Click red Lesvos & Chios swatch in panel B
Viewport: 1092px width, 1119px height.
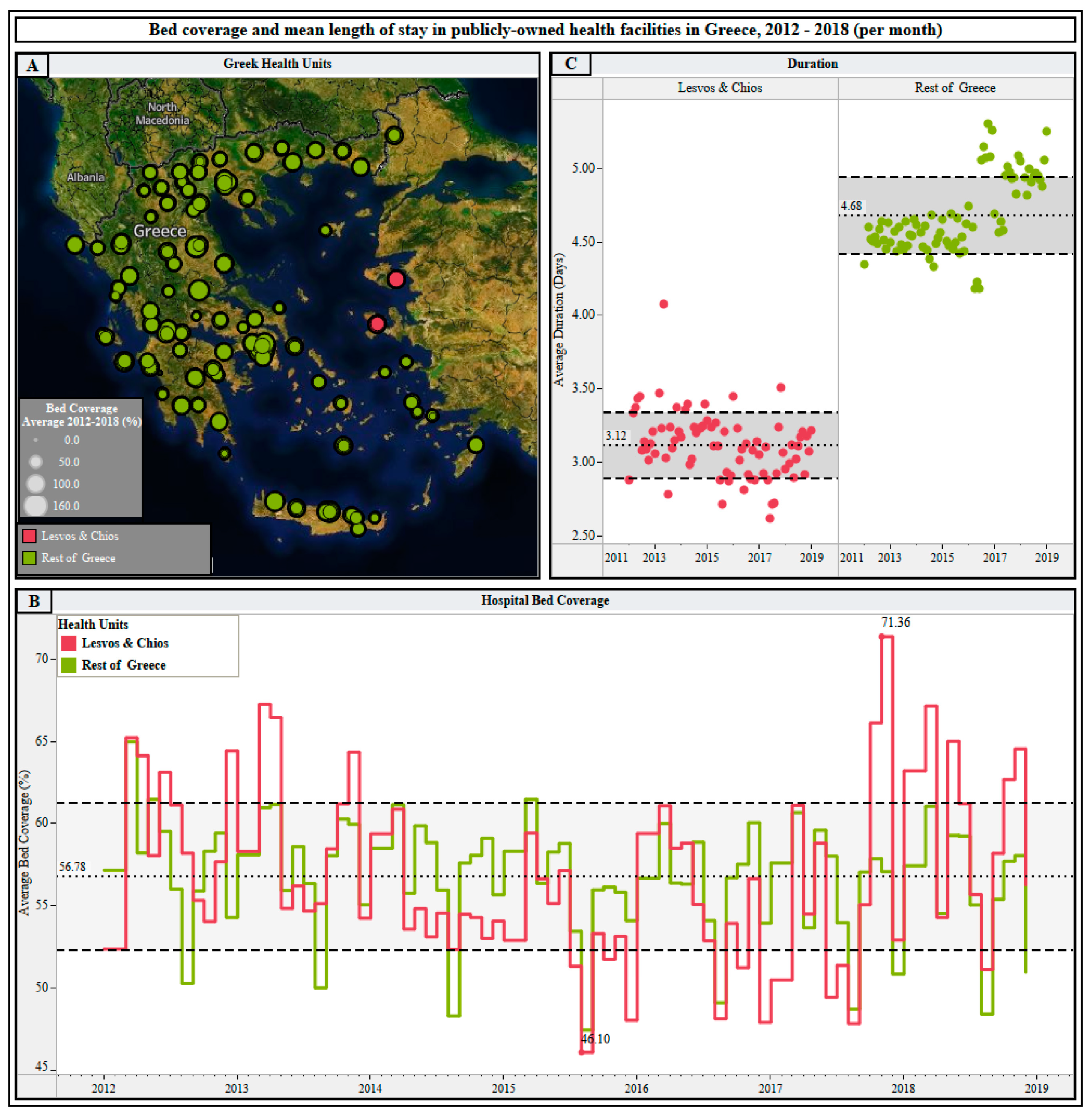coord(69,643)
